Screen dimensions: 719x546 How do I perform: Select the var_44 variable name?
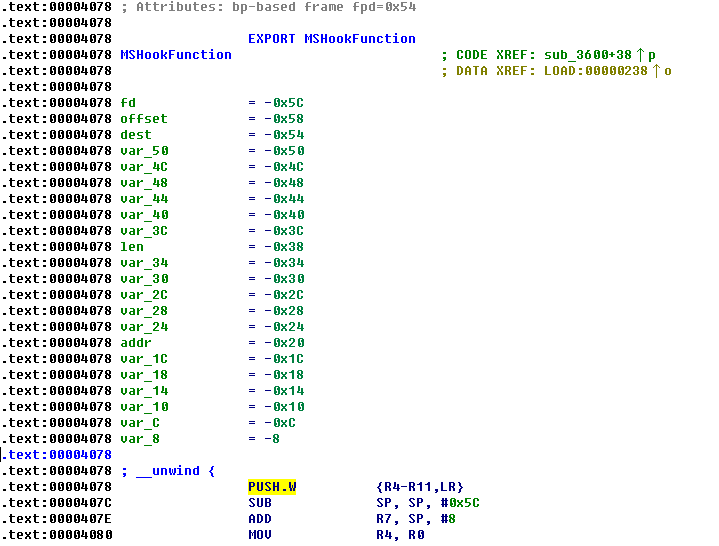point(144,199)
